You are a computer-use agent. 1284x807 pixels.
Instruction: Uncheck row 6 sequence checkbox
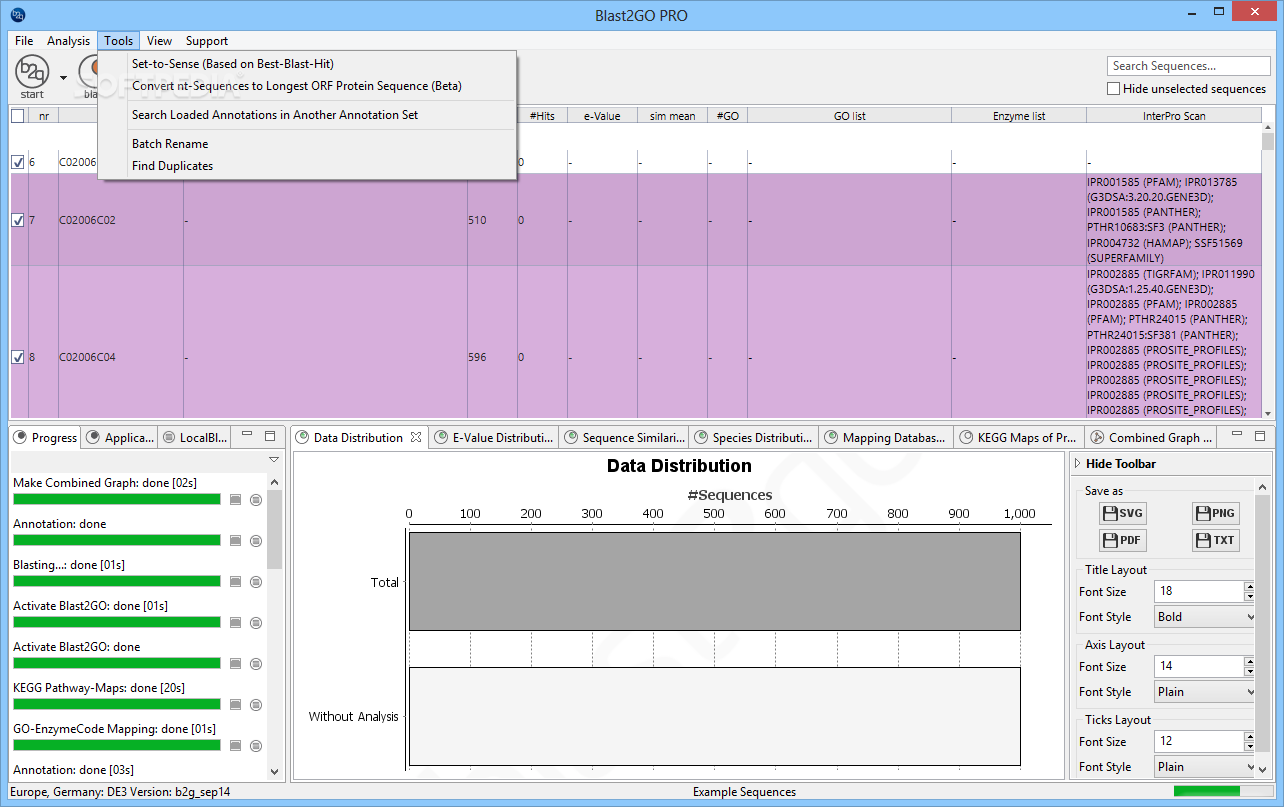click(x=17, y=162)
